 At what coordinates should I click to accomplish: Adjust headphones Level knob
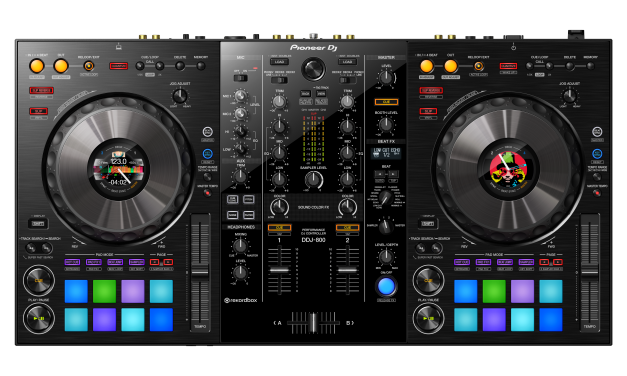[x=240, y=272]
